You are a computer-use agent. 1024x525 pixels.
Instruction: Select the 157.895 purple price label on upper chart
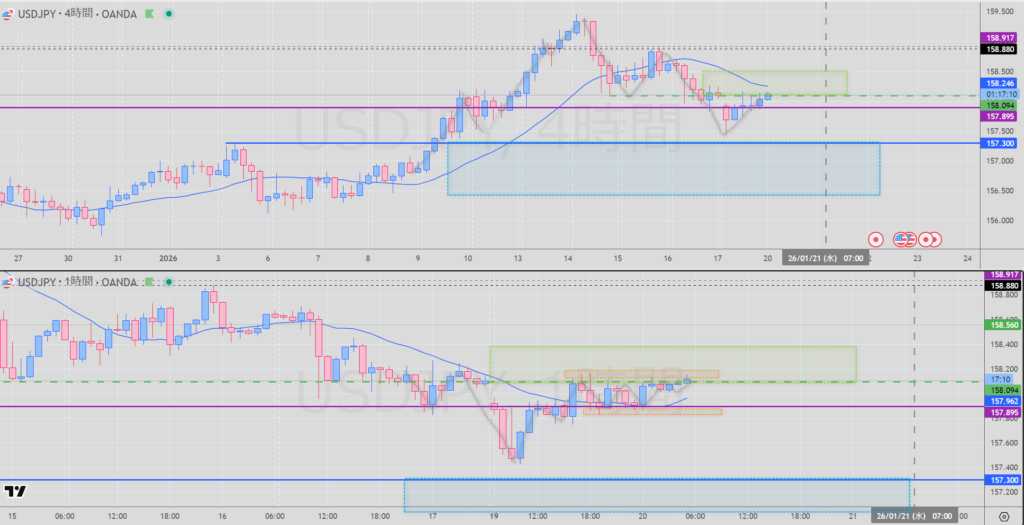1001,117
